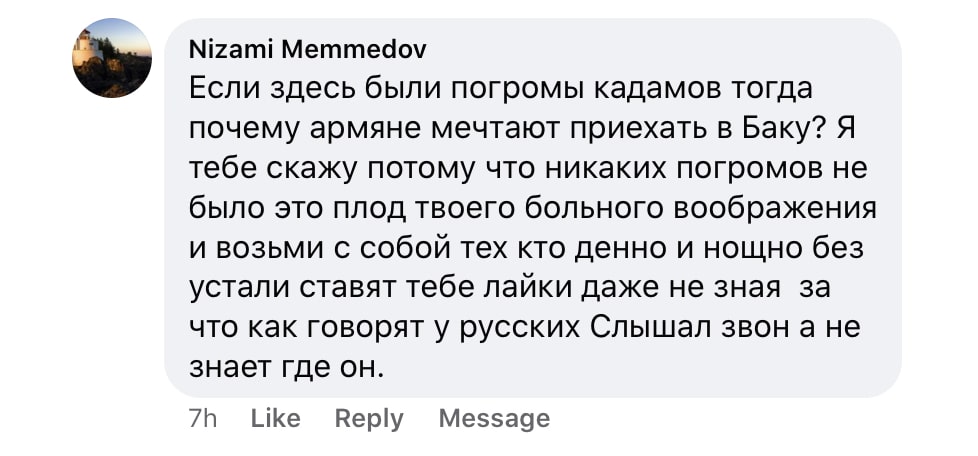978x456 pixels.
Task: Open Nizami Memmedov's profile picture
Action: tap(112, 58)
